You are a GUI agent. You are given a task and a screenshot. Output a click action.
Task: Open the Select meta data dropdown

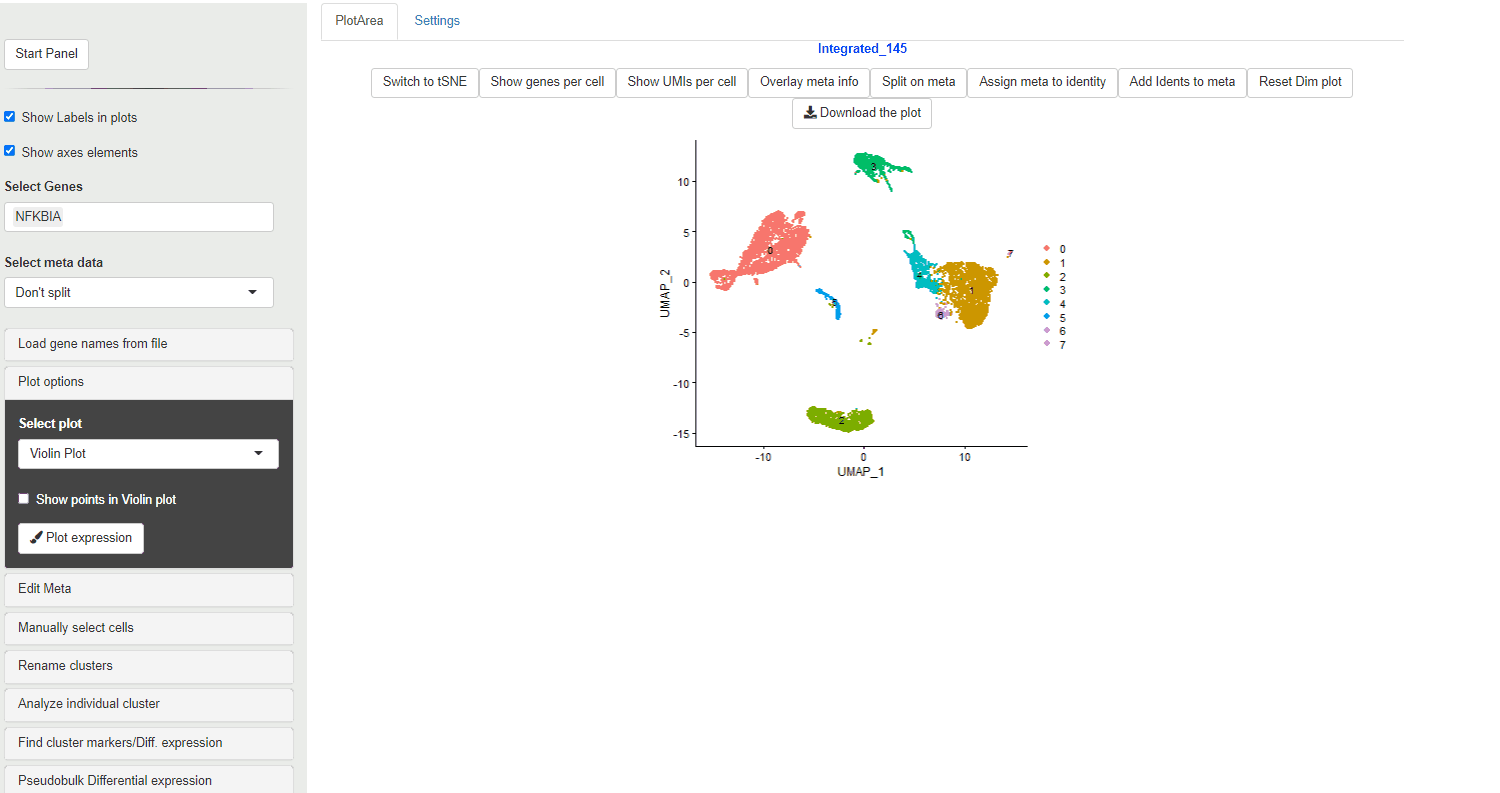tap(139, 293)
